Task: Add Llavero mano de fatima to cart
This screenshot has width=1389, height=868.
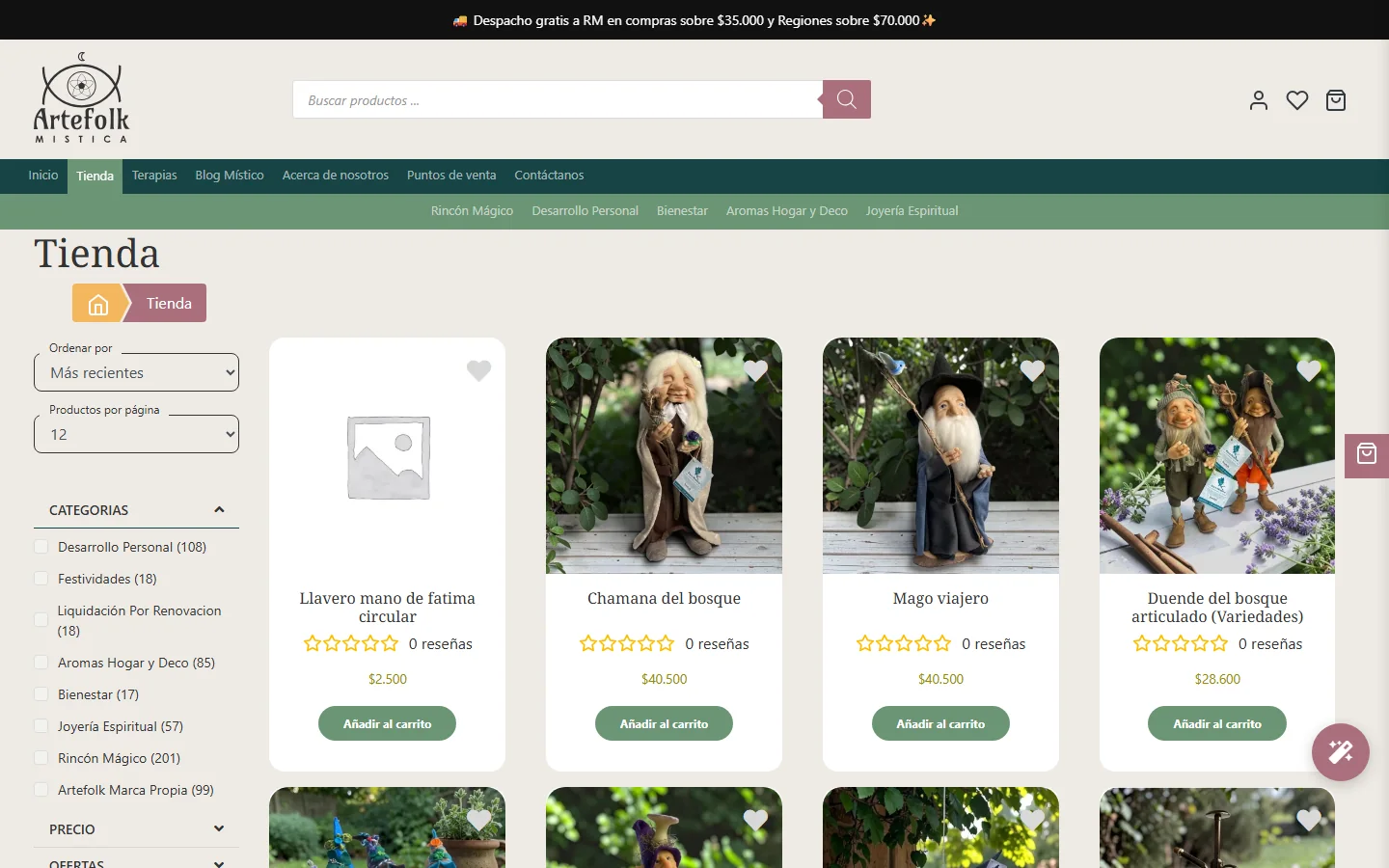Action: point(387,723)
